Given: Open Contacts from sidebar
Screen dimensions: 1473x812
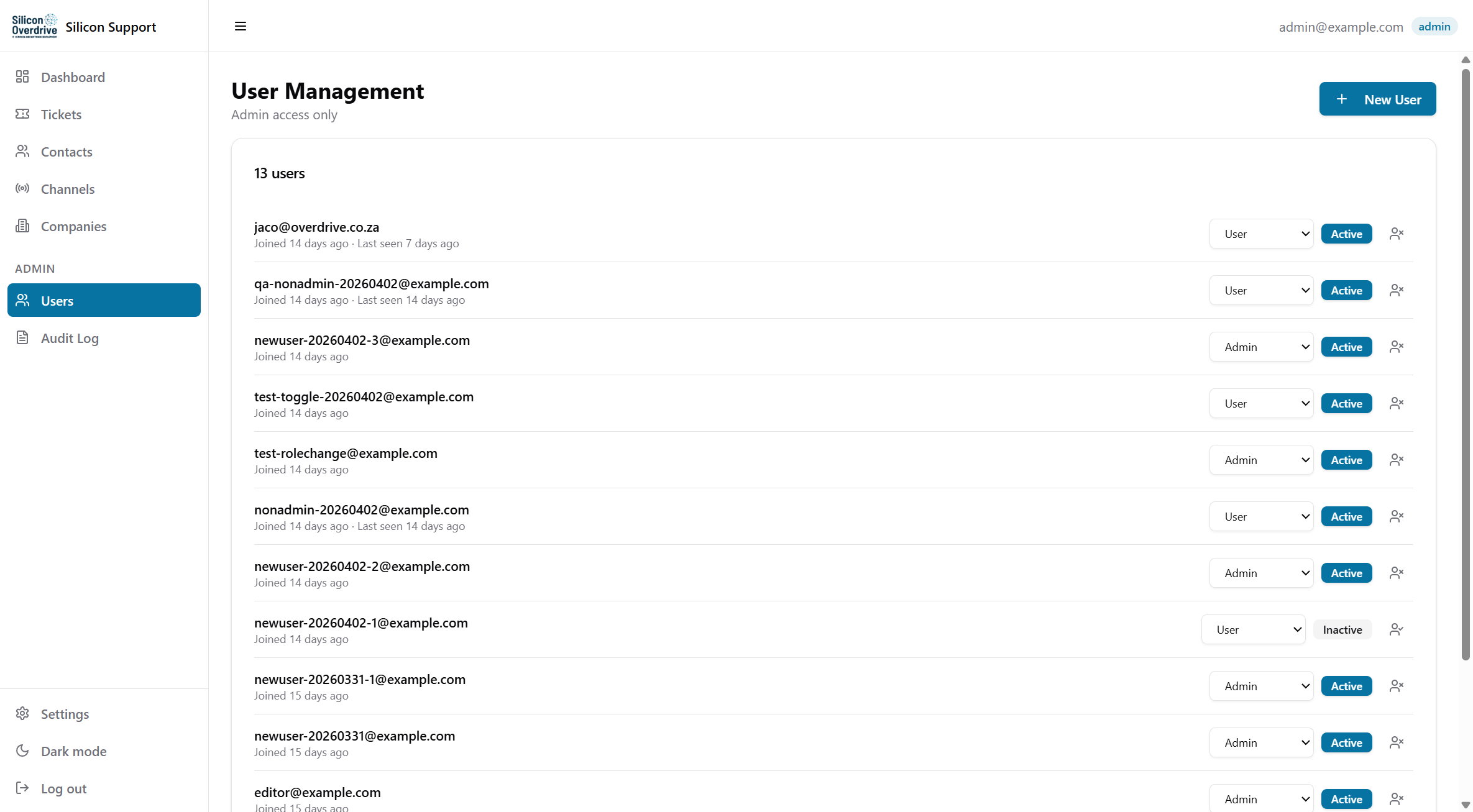Looking at the screenshot, I should [104, 152].
